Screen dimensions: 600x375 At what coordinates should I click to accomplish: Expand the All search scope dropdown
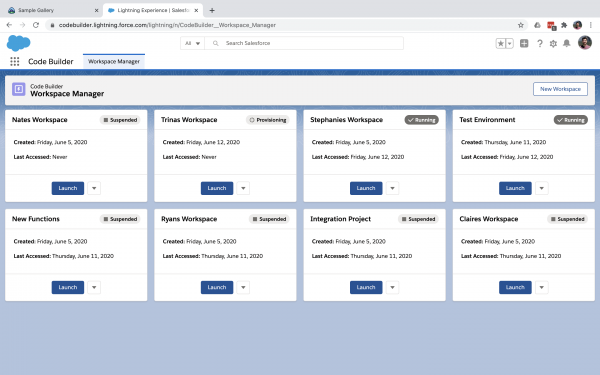(192, 43)
